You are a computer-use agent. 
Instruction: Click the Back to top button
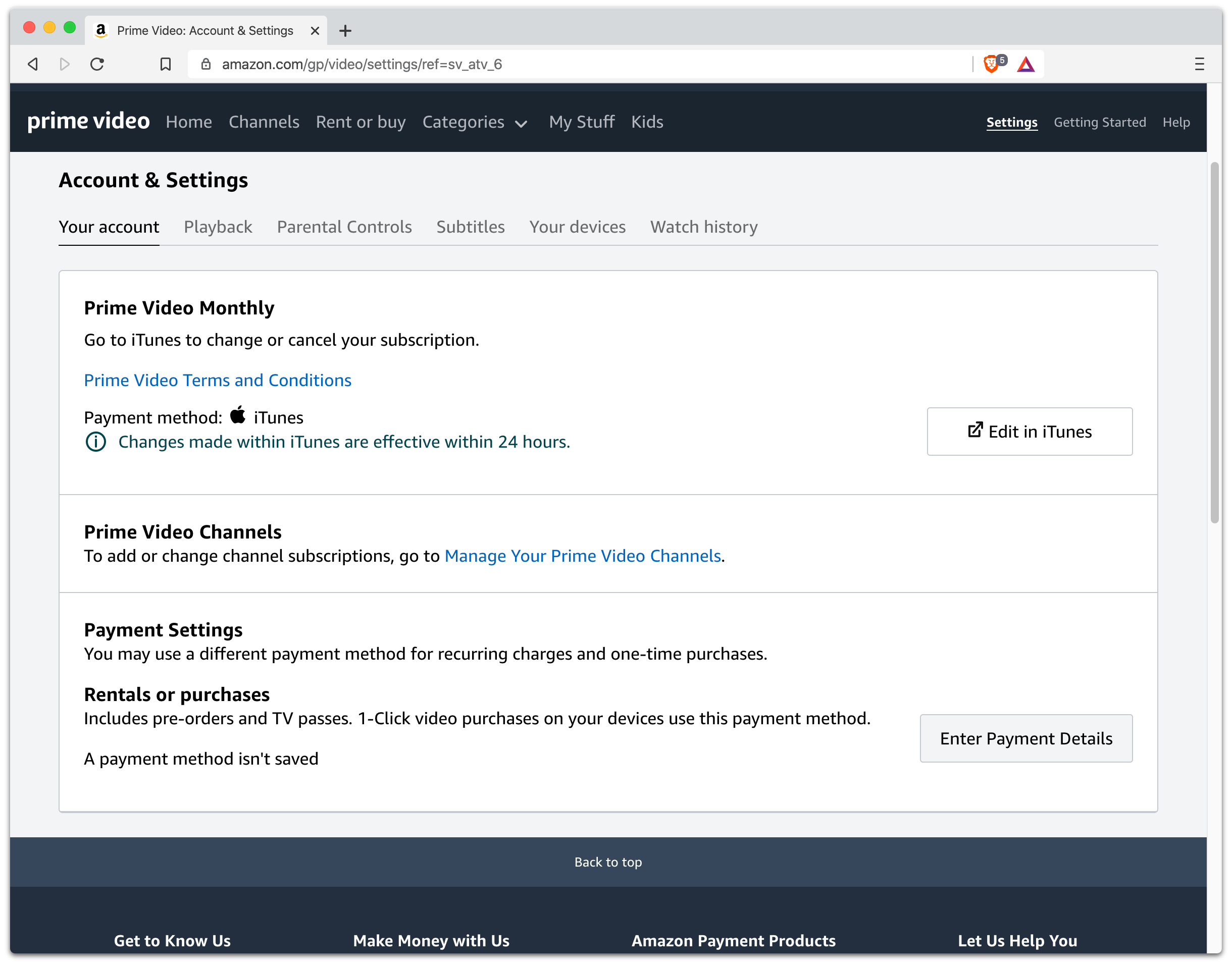click(608, 862)
